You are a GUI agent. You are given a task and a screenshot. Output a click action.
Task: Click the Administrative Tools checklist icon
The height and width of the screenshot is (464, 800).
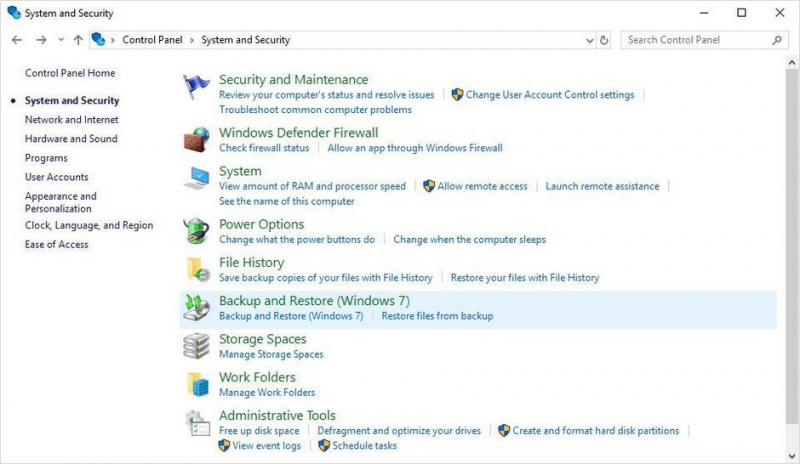[197, 423]
